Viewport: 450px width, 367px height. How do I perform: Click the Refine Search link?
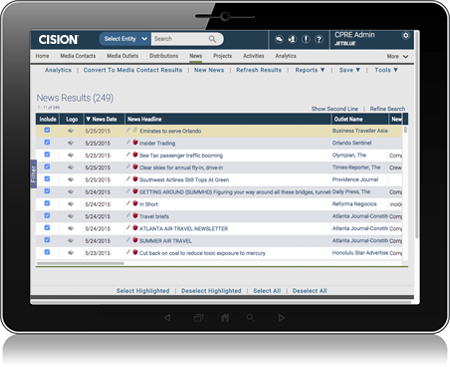tap(387, 109)
